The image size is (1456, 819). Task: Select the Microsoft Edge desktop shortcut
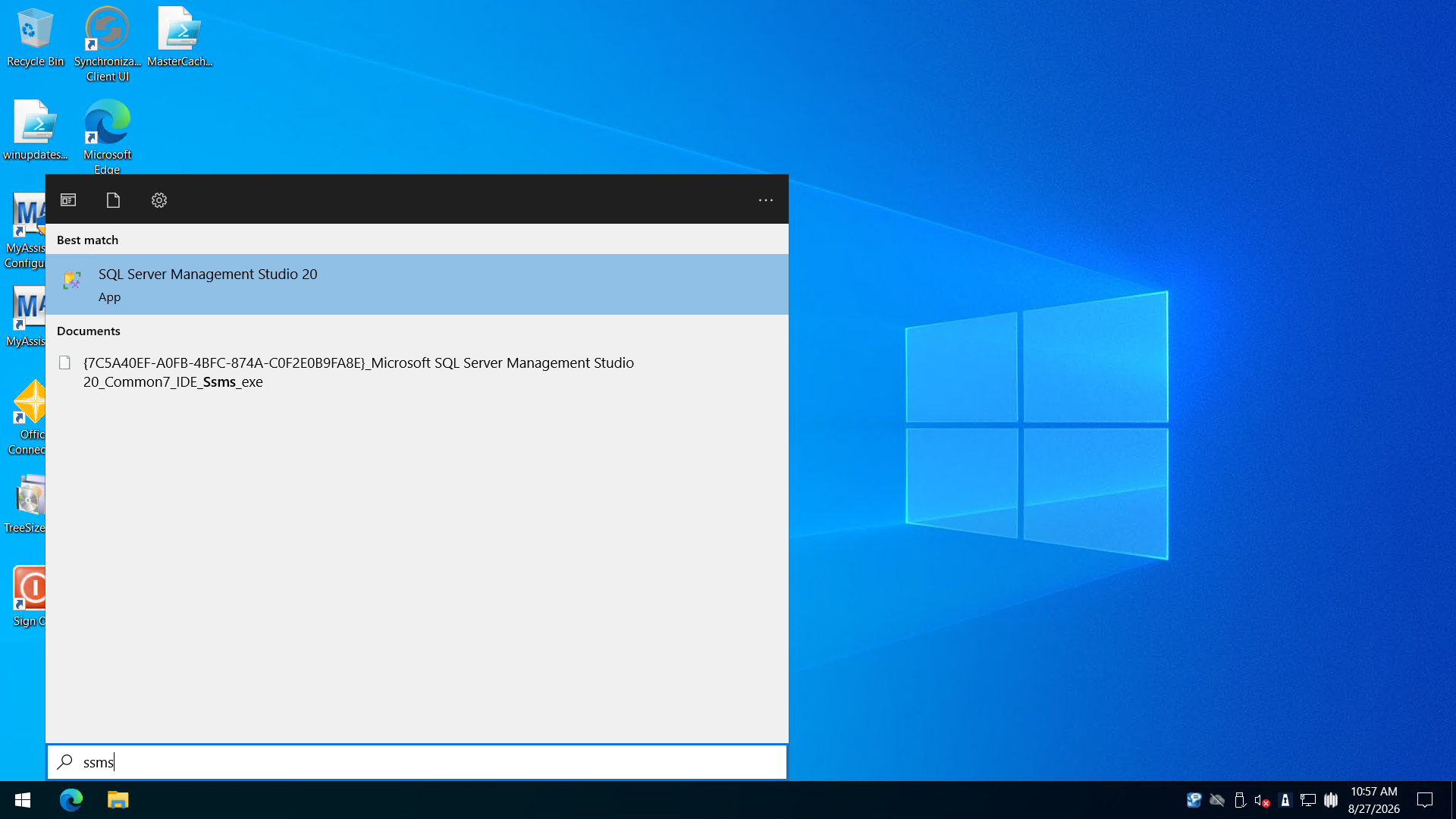108,136
